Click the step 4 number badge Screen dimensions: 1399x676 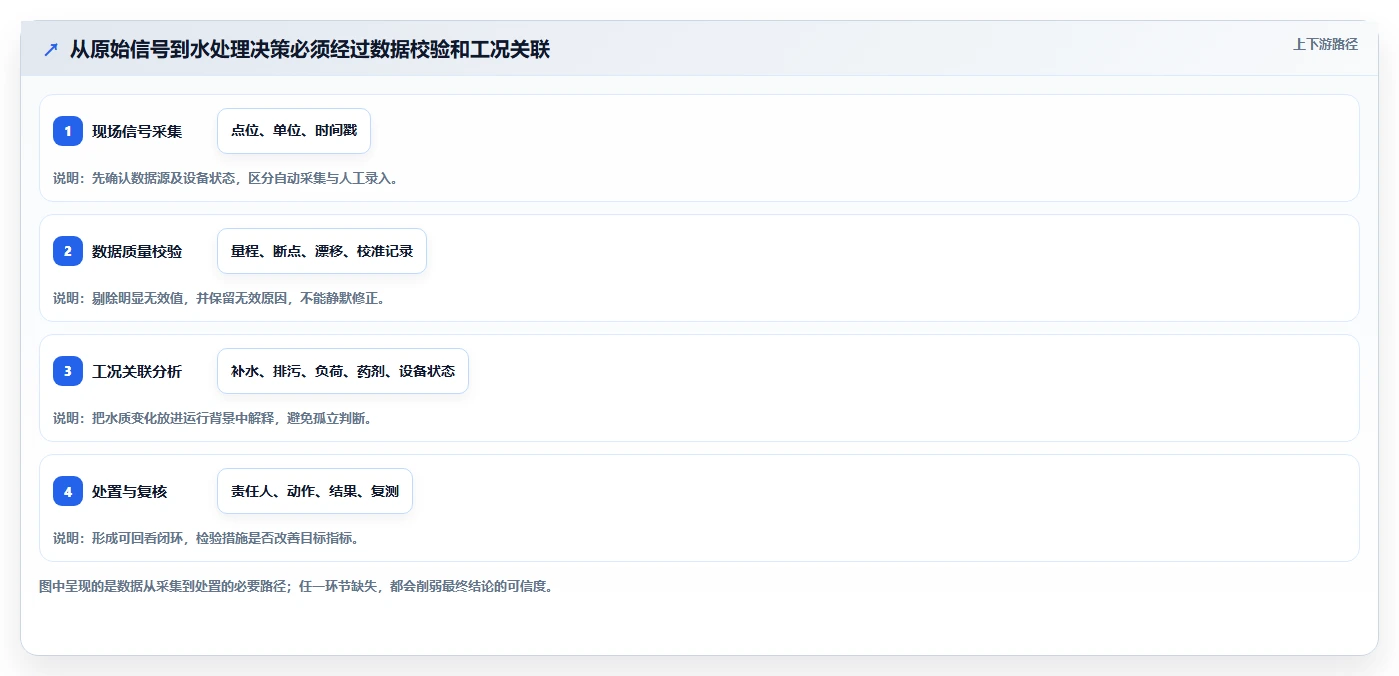tap(68, 491)
